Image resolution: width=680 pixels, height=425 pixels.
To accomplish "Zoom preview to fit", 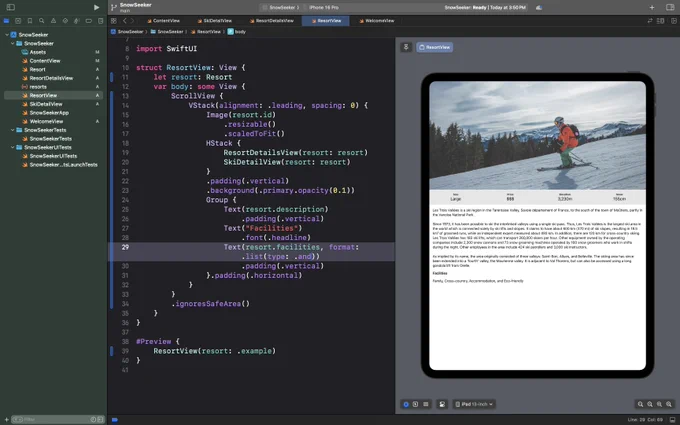I will click(x=660, y=404).
